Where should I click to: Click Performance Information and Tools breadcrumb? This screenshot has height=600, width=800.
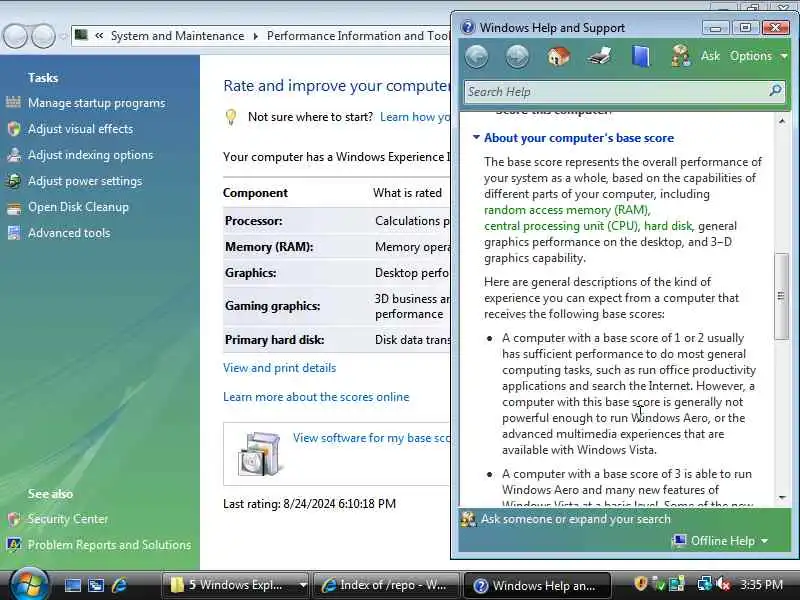click(x=358, y=36)
